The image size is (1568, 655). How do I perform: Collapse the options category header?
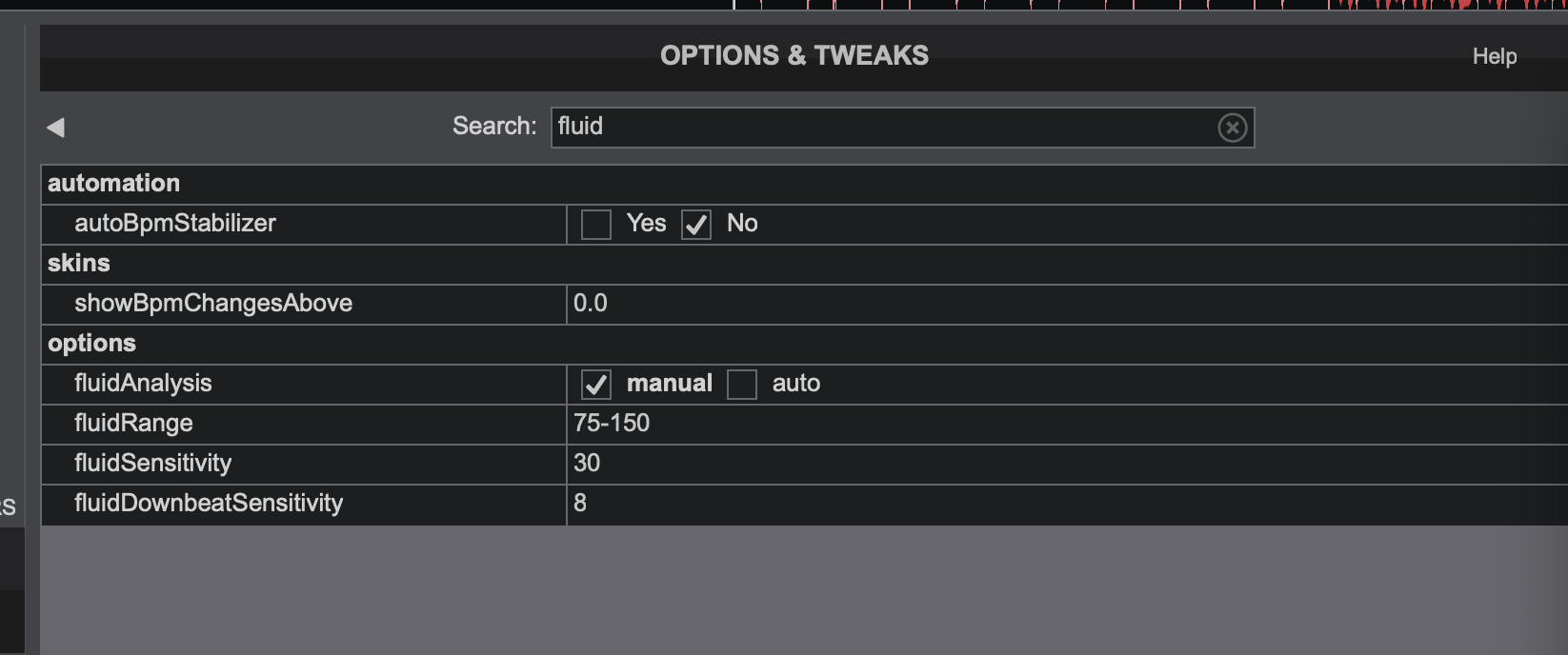pyautogui.click(x=805, y=344)
